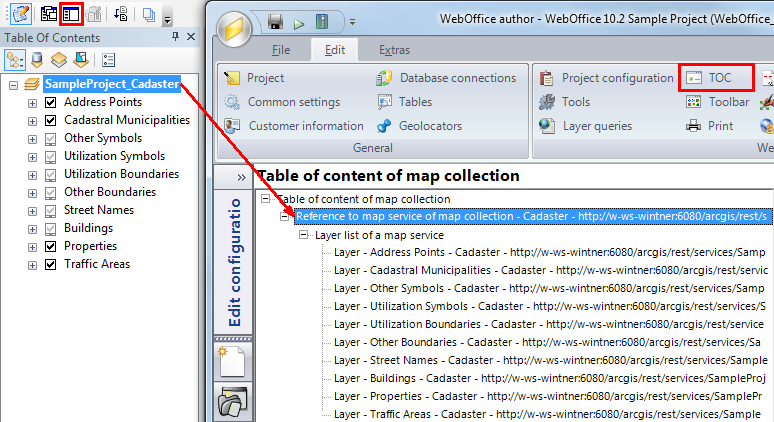774x422 pixels.
Task: Collapse Table of content of map collection root
Action: coord(265,198)
